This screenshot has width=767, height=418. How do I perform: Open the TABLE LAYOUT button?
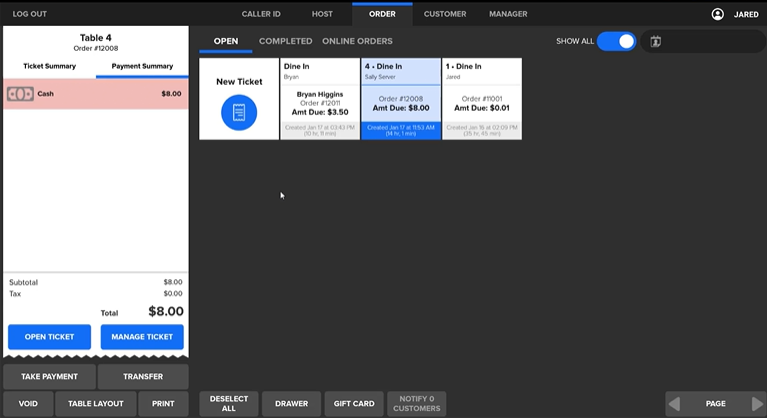96,404
